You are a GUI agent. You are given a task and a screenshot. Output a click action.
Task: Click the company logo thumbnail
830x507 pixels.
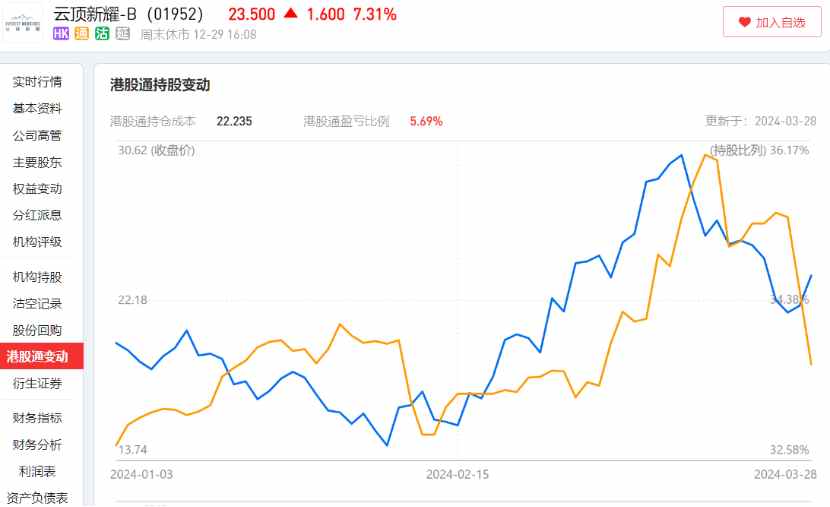(x=22, y=22)
